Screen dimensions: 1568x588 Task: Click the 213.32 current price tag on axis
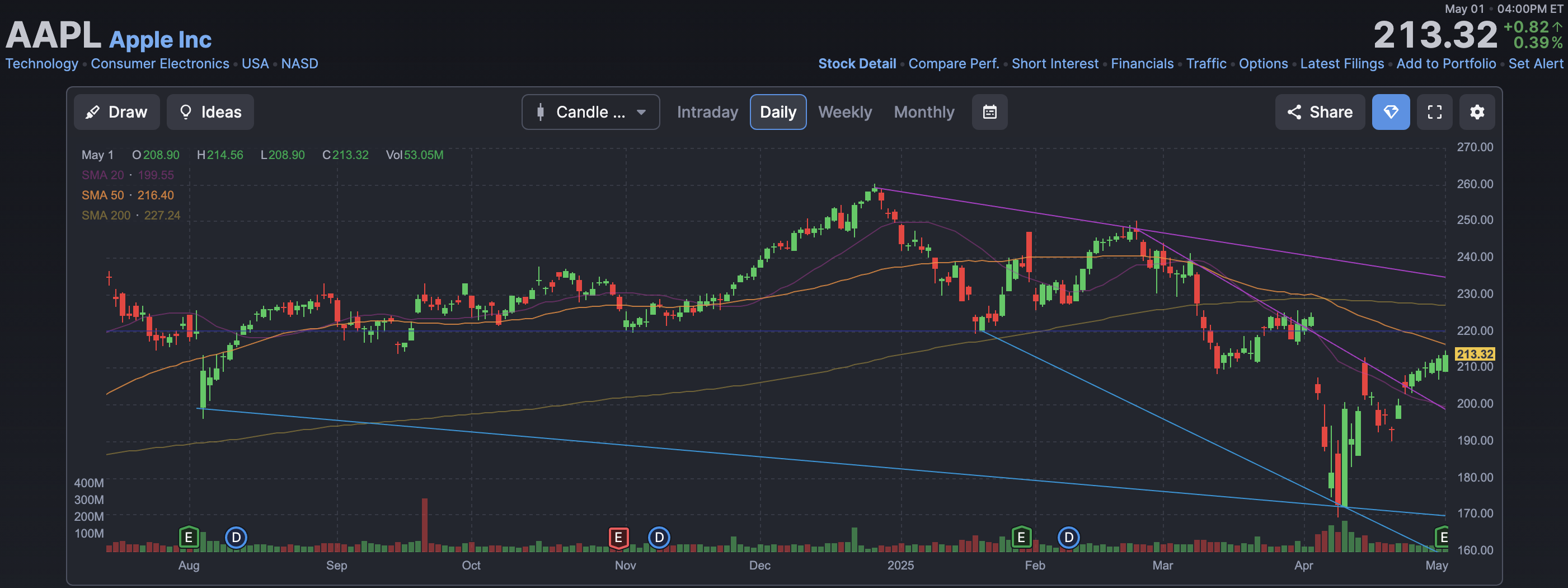pos(1474,354)
